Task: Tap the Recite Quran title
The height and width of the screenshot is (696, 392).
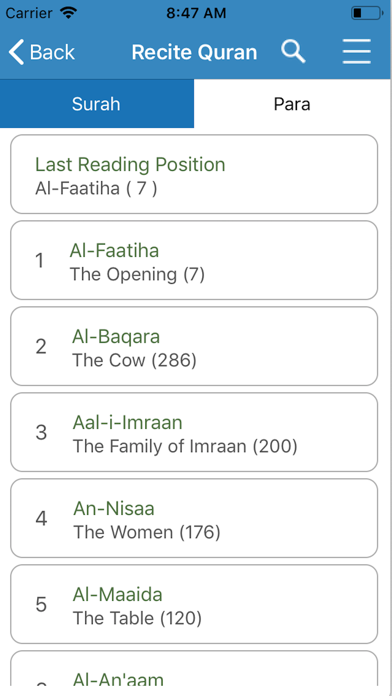Action: click(x=194, y=52)
